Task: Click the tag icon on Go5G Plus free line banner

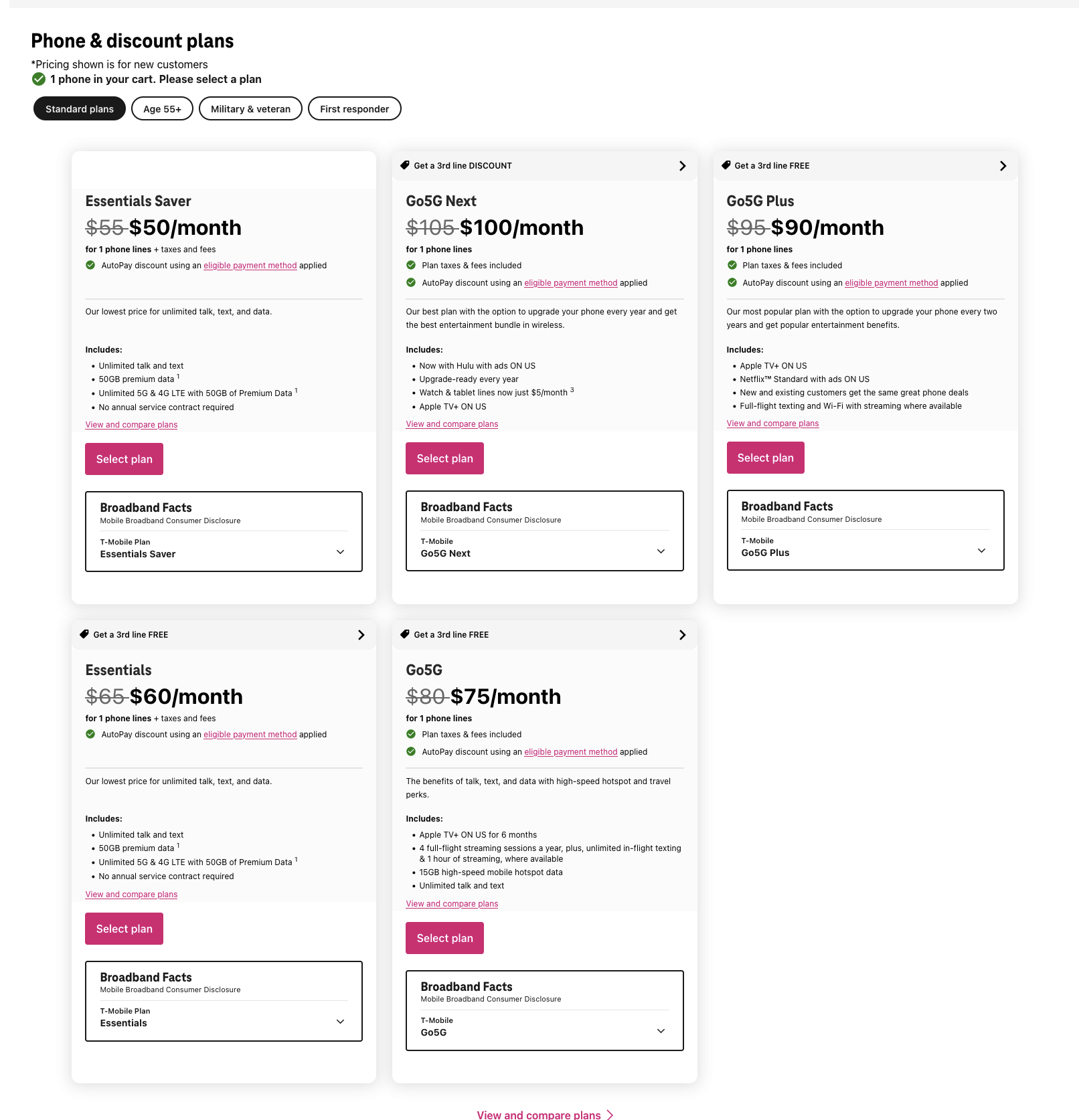Action: point(726,165)
